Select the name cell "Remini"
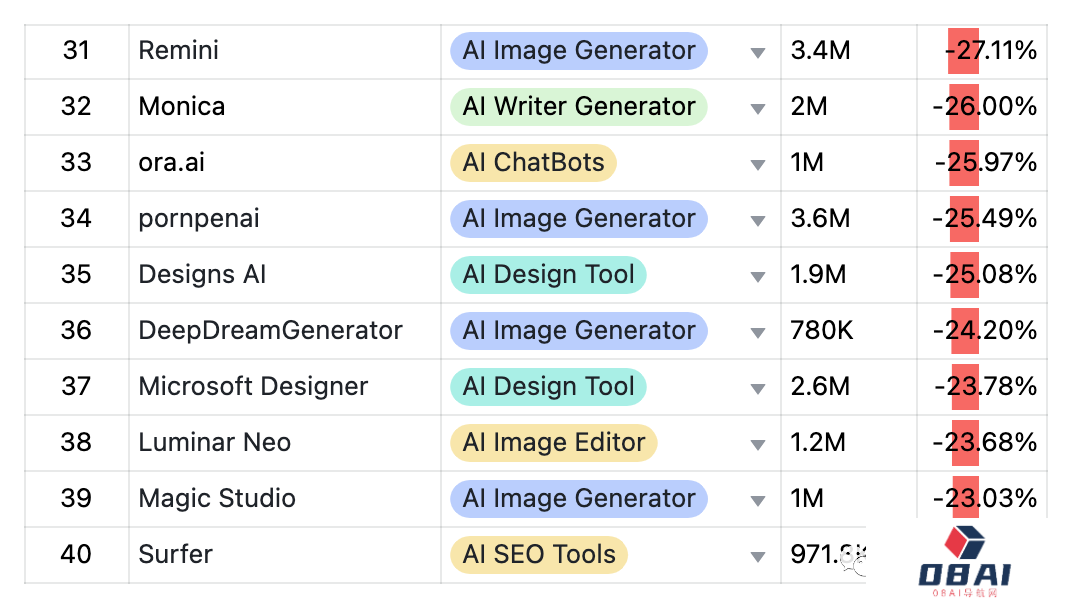The width and height of the screenshot is (1072, 608). 285,51
